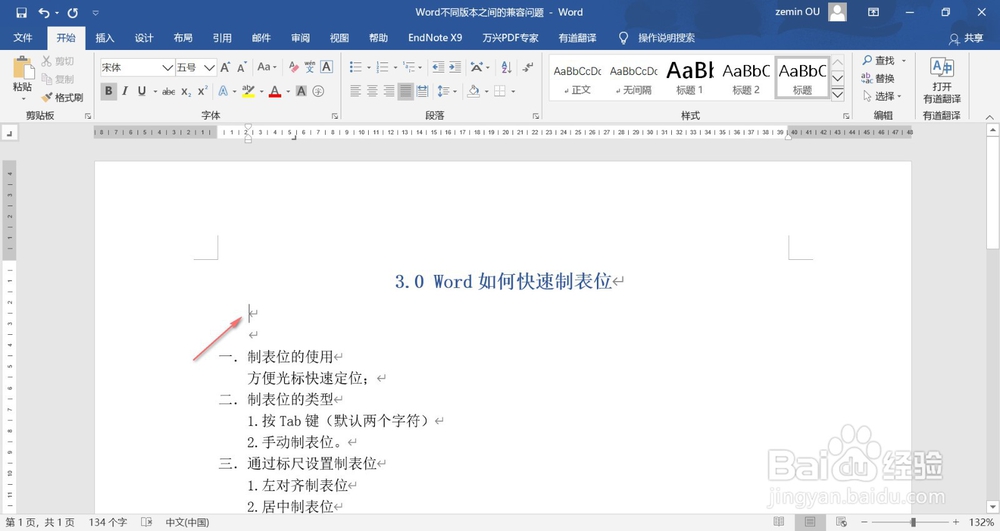Expand the styles gallery
The height and width of the screenshot is (531, 1000).
point(838,94)
